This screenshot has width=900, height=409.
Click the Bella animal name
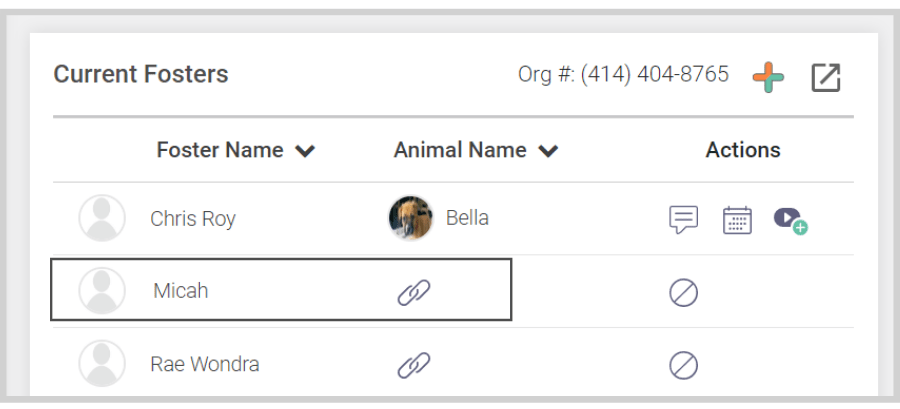tap(467, 218)
